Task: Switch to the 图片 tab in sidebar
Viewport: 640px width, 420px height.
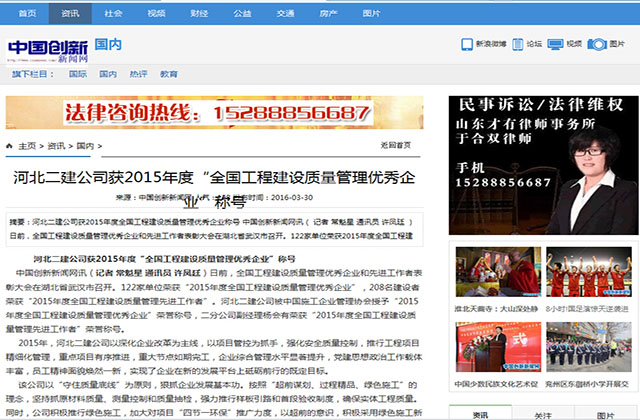Action: click(608, 413)
